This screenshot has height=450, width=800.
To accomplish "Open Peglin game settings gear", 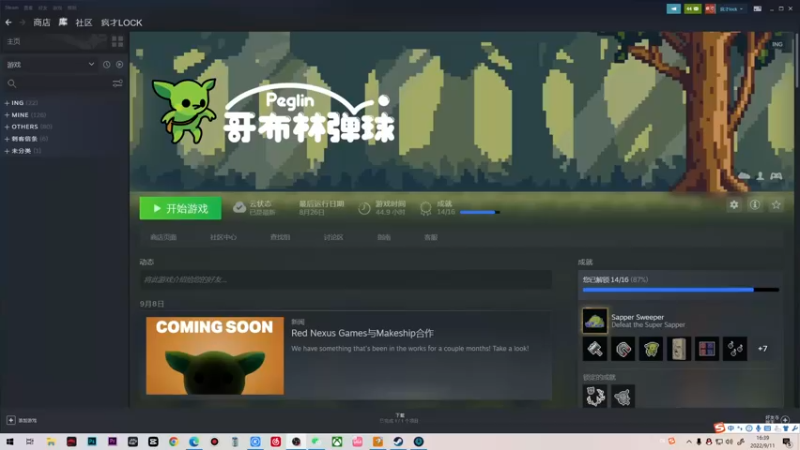I will coord(734,205).
